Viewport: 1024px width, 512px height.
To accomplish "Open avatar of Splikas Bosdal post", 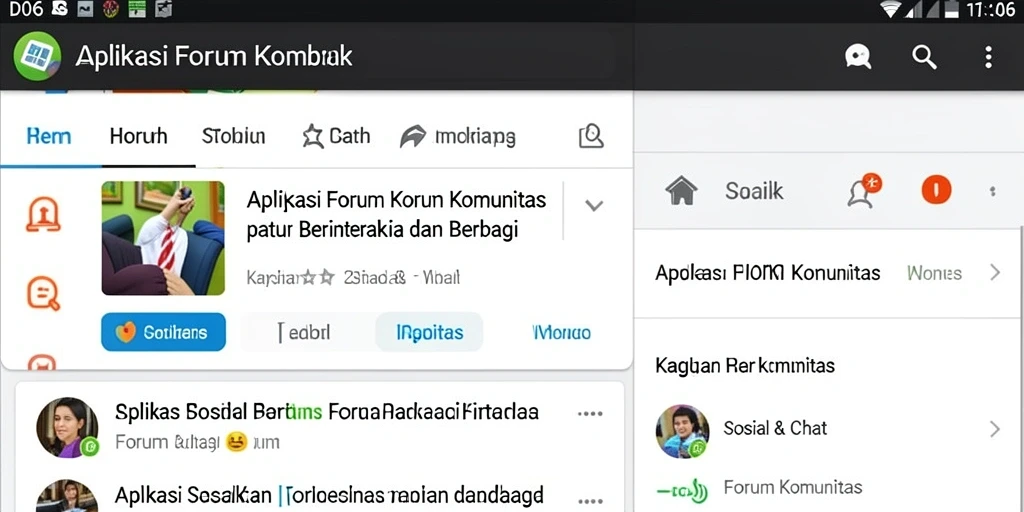I will pyautogui.click(x=67, y=427).
